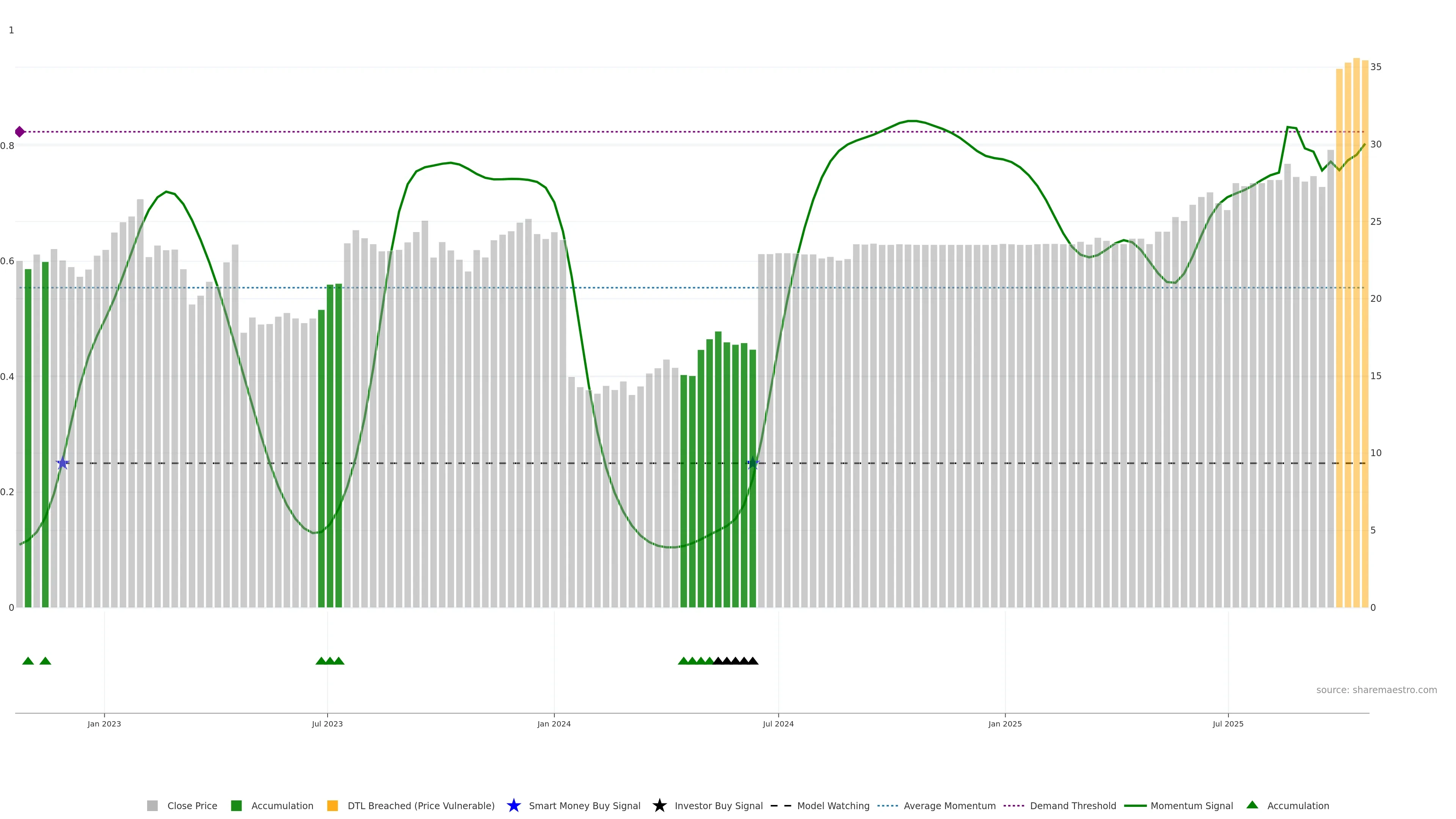Click the green Accumulation square legend swatch
This screenshot has height=819, width=1456.
[x=236, y=805]
